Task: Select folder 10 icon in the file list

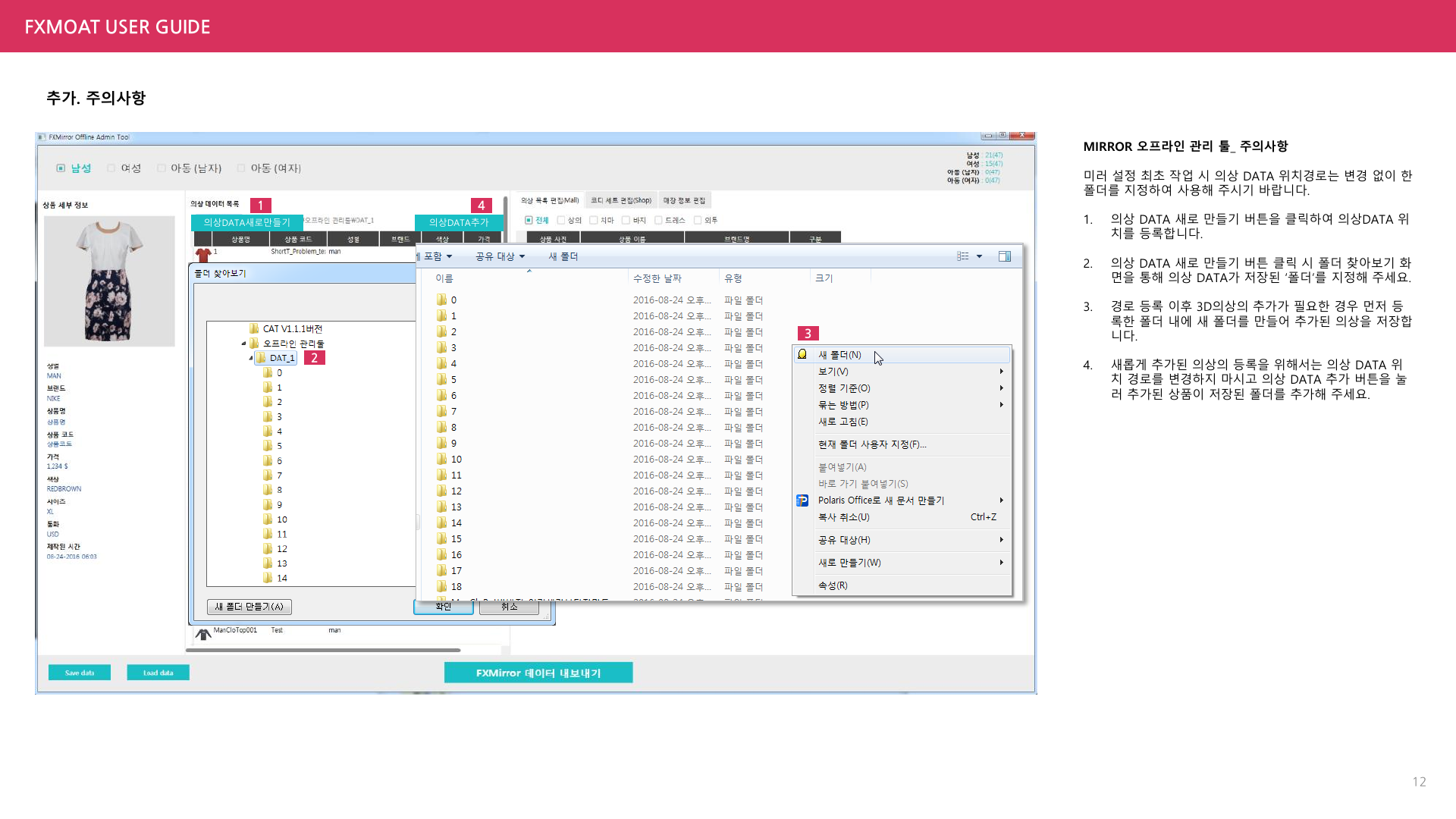Action: 441,459
